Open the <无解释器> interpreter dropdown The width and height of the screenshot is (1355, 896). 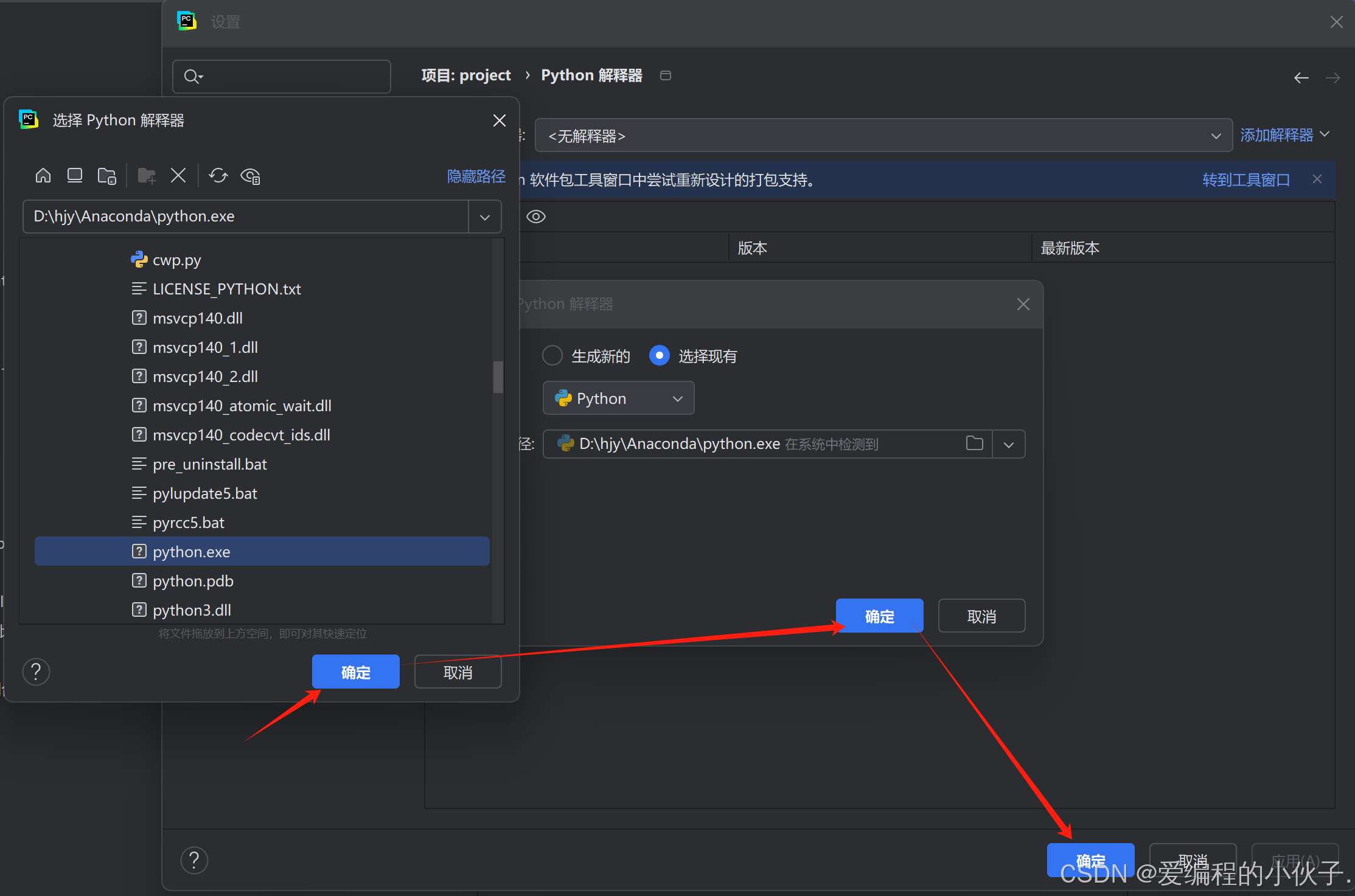pyautogui.click(x=883, y=136)
